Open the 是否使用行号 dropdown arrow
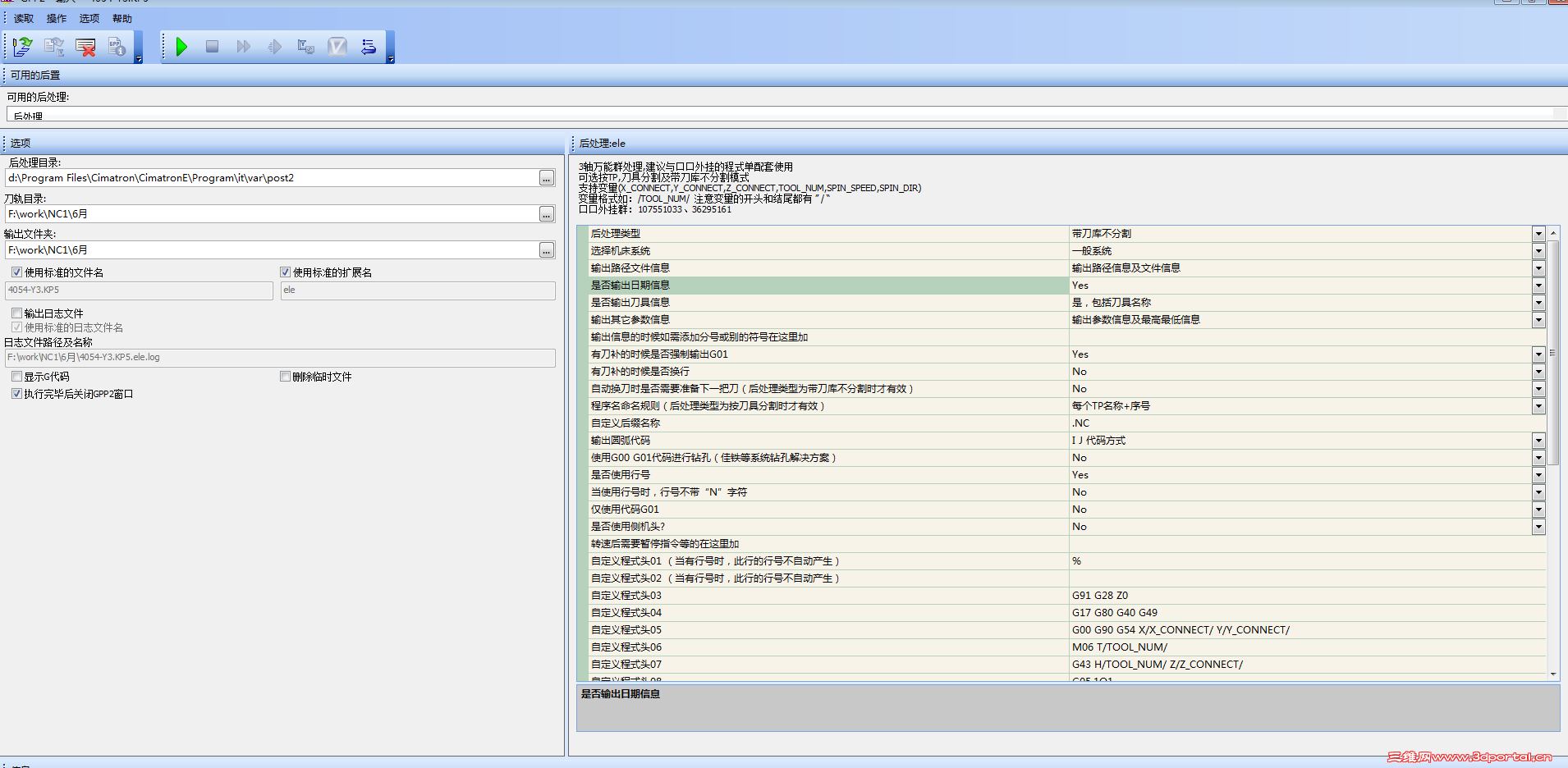The image size is (1568, 768). pyautogui.click(x=1538, y=475)
